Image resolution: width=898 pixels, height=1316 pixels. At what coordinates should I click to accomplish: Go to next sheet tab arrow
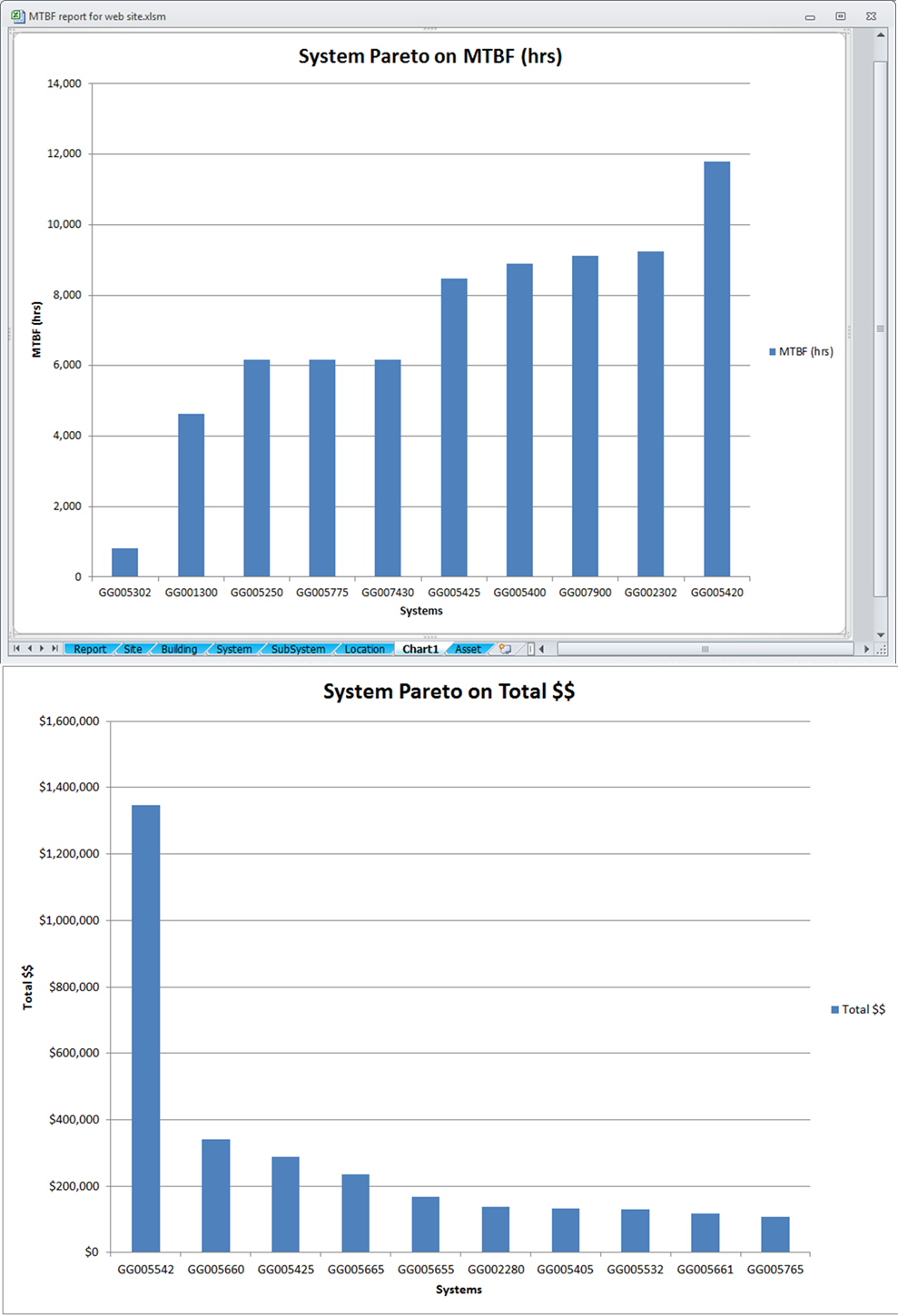tap(42, 649)
